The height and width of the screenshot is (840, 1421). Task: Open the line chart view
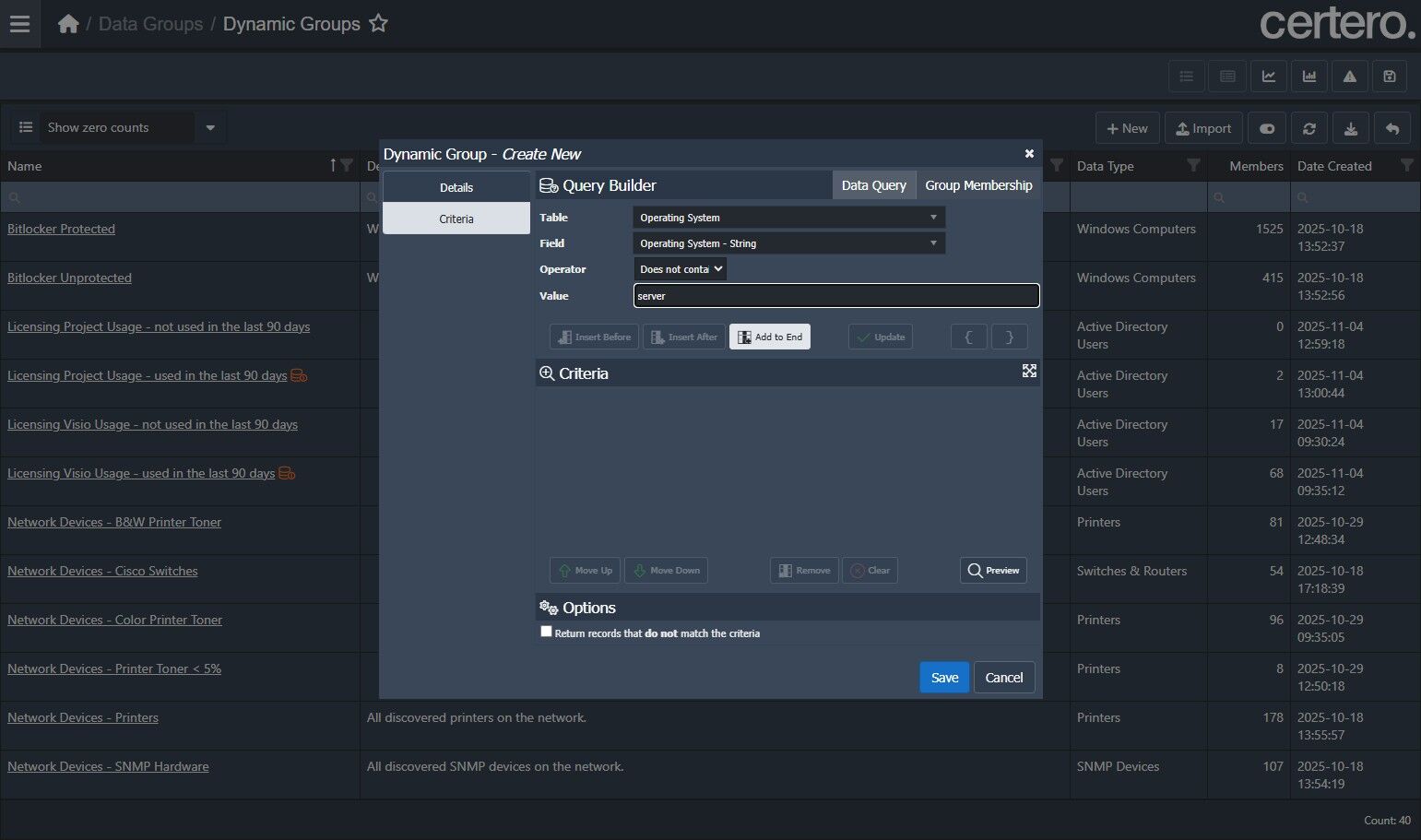pos(1269,77)
